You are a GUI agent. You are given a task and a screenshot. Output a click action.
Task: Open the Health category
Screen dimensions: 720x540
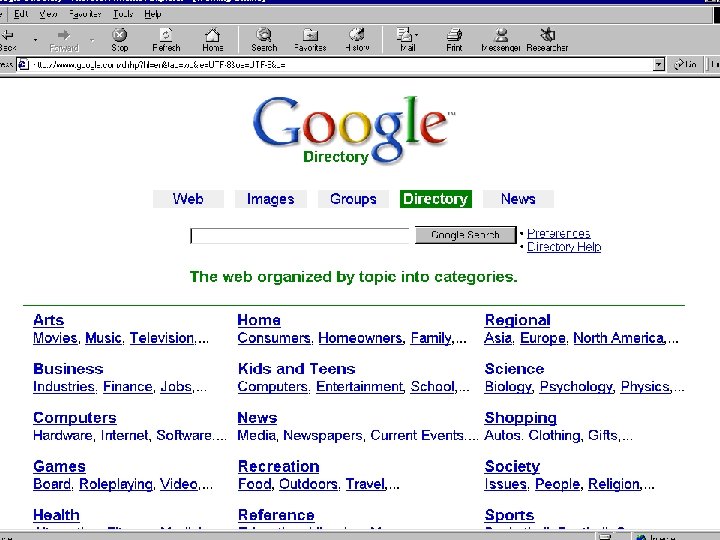point(56,515)
